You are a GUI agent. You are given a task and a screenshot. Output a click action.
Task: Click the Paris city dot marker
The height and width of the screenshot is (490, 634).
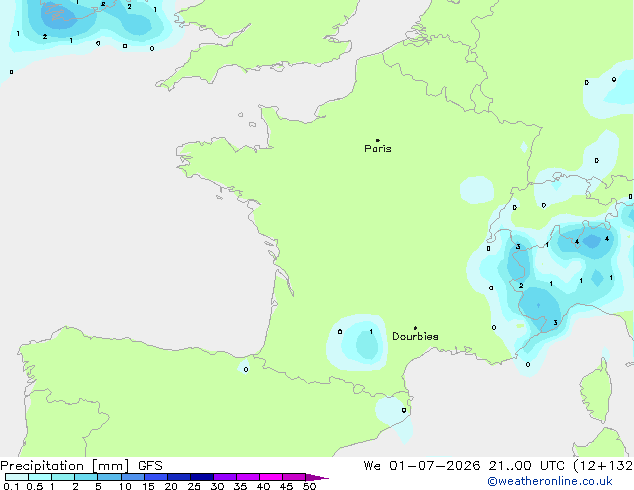tap(378, 140)
